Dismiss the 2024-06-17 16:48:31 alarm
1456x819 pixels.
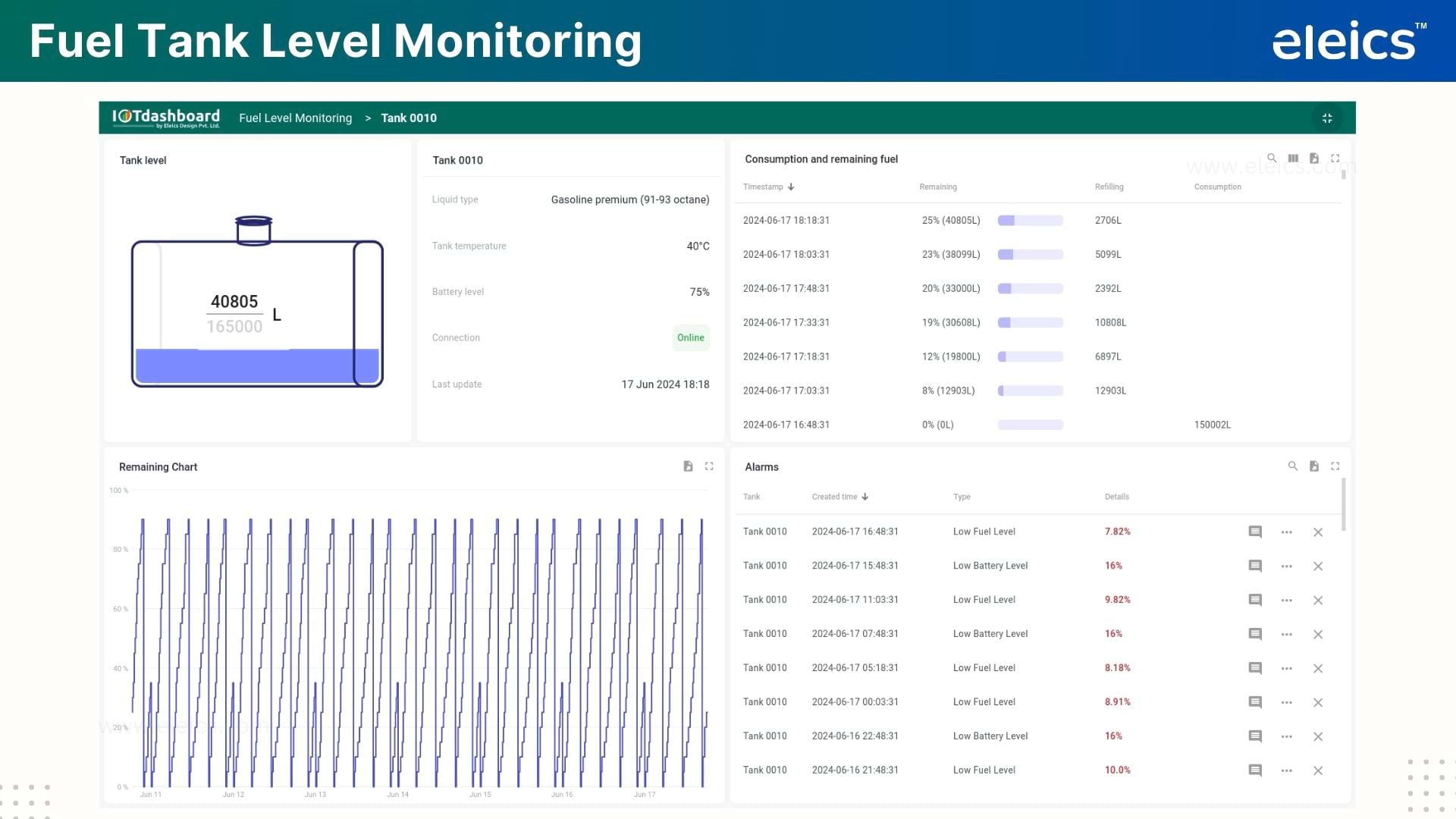pyautogui.click(x=1318, y=532)
